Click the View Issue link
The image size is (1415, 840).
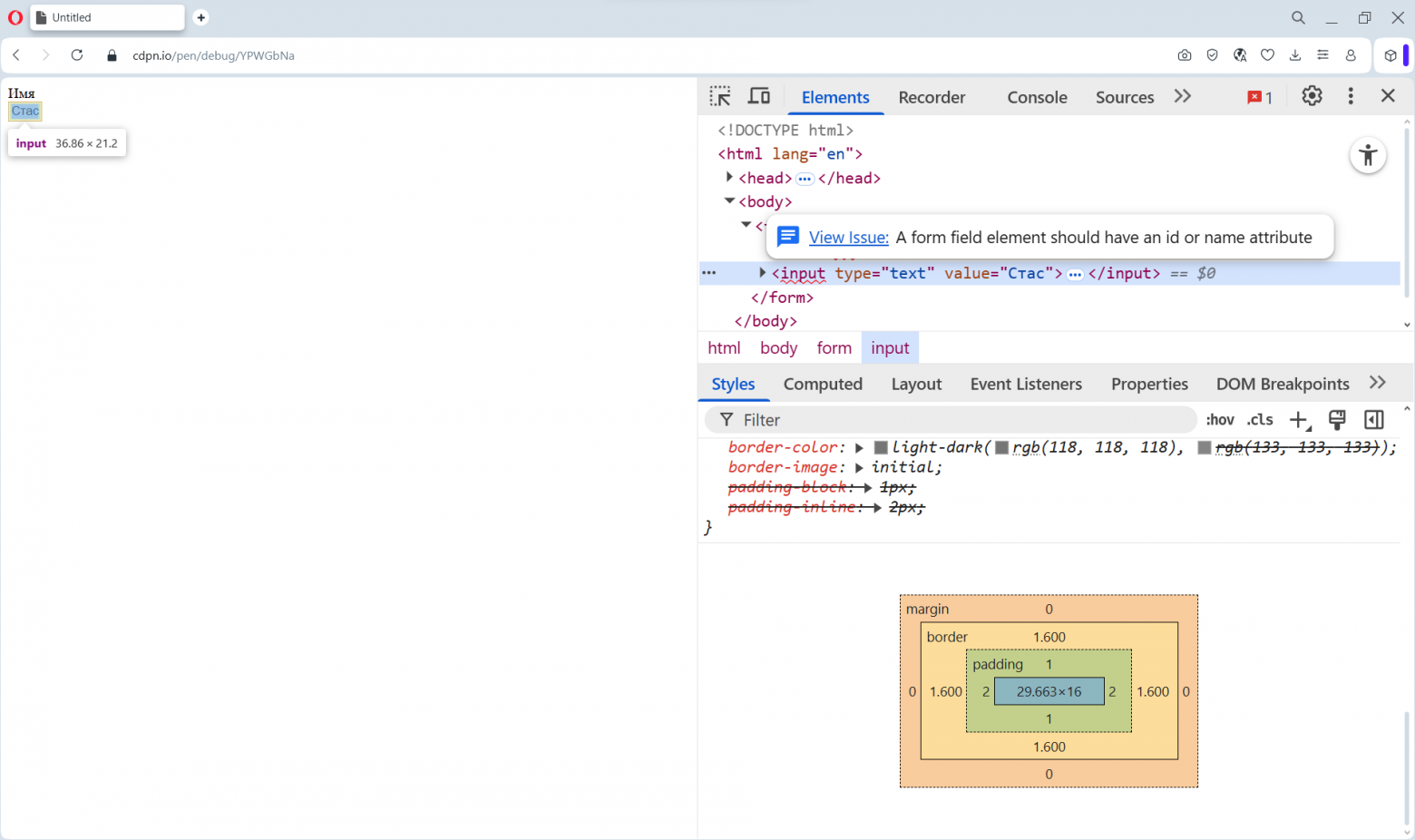[848, 238]
